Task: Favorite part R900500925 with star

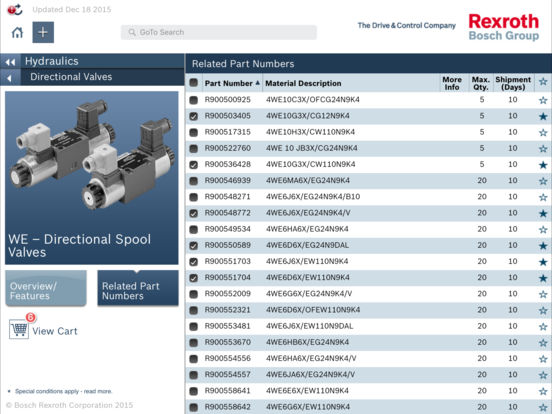Action: (543, 100)
